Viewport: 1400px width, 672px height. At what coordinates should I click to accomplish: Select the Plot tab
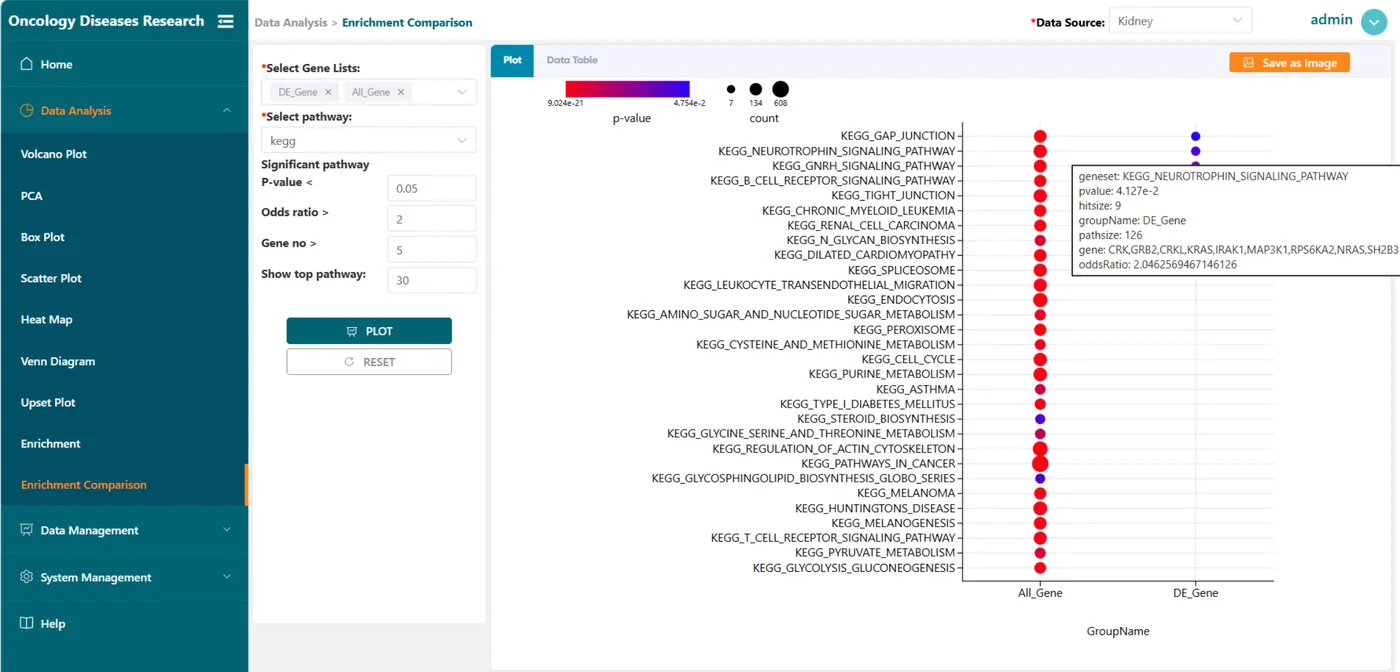click(x=512, y=60)
